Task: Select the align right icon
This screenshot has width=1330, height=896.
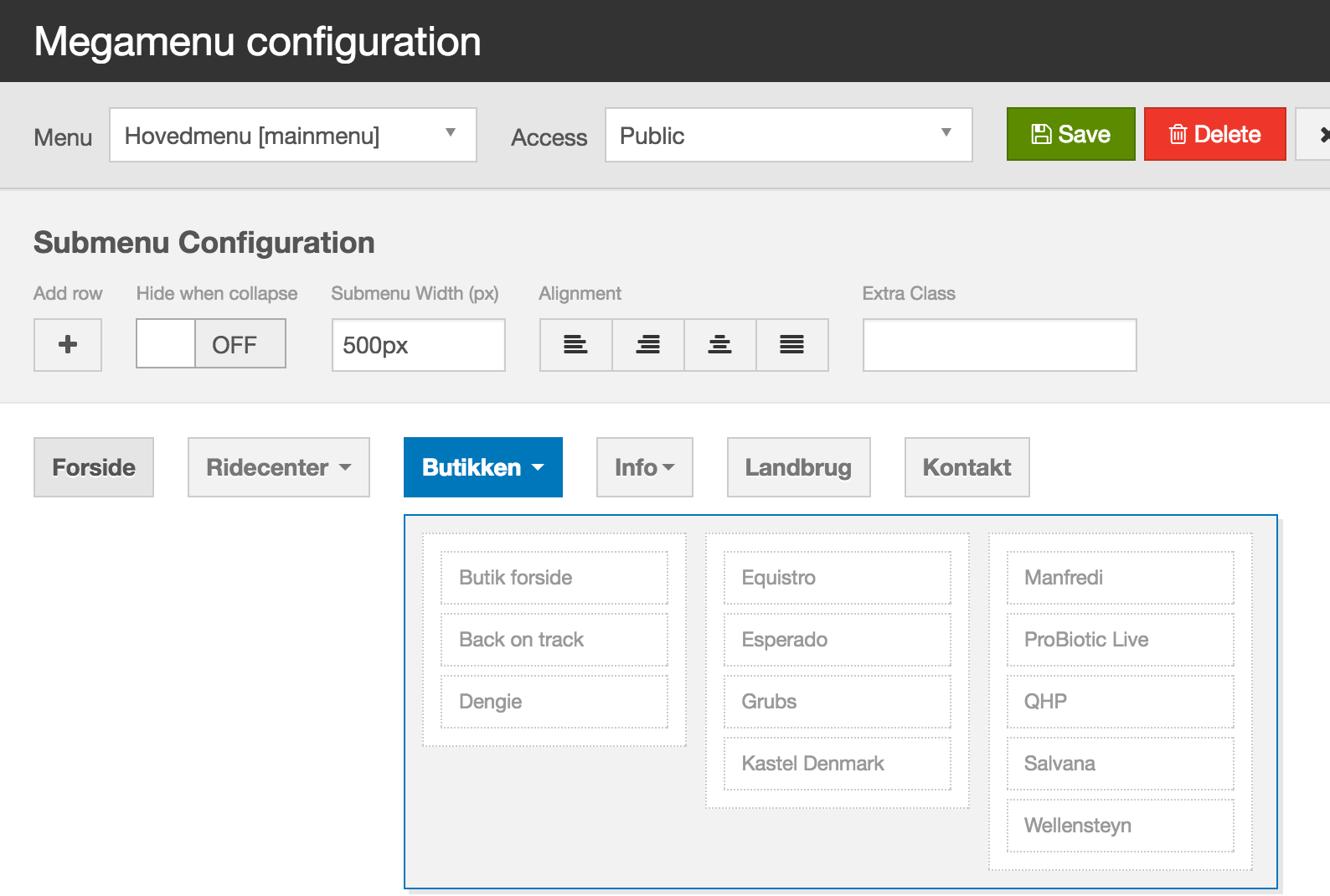Action: point(647,344)
